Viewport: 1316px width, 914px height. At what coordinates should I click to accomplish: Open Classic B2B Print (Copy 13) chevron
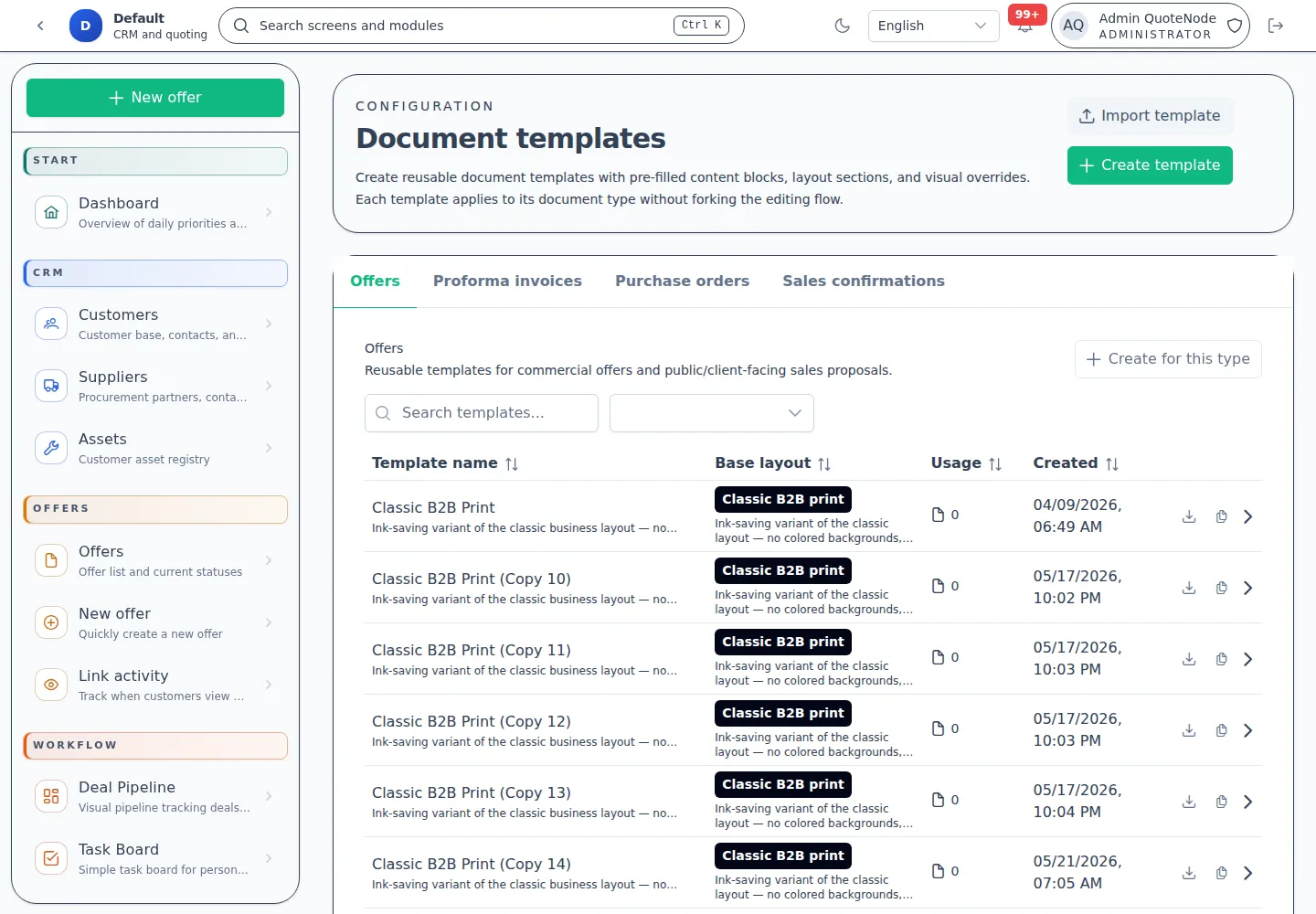pyautogui.click(x=1248, y=802)
